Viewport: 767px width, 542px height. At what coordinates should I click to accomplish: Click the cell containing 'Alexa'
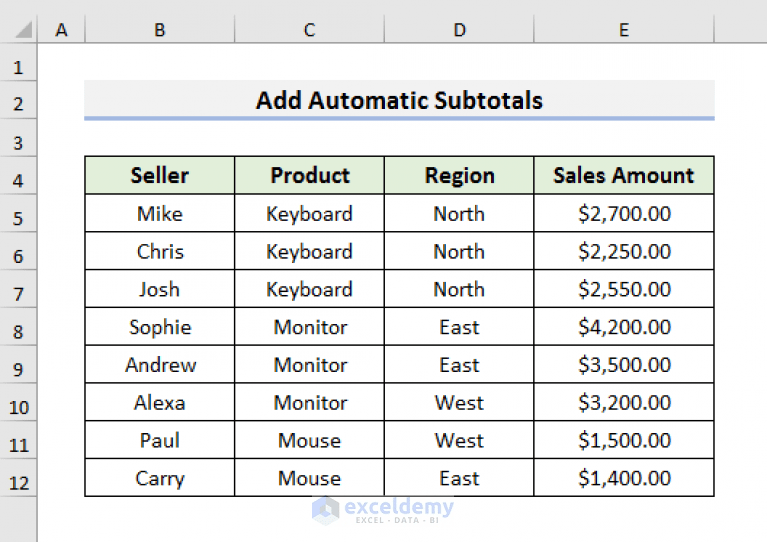[x=160, y=402]
